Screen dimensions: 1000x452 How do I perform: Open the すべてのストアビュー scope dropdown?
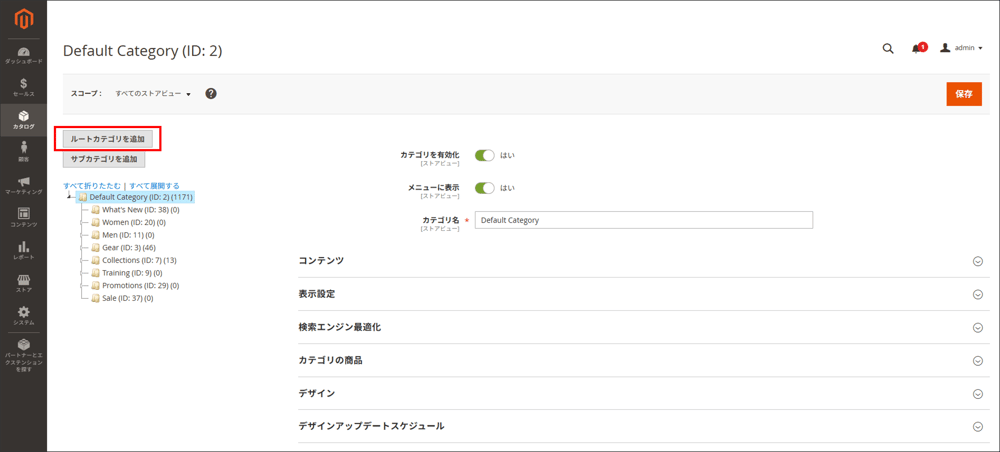(152, 94)
